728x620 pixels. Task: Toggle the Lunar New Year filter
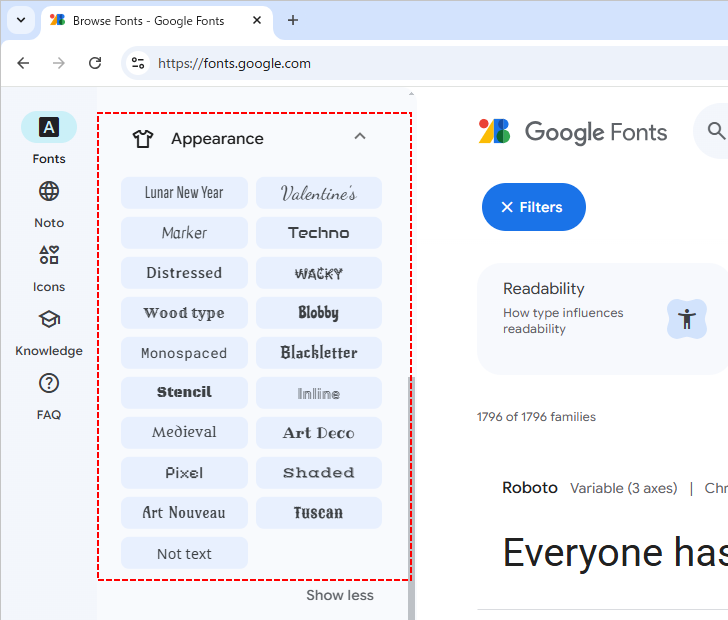pos(184,193)
